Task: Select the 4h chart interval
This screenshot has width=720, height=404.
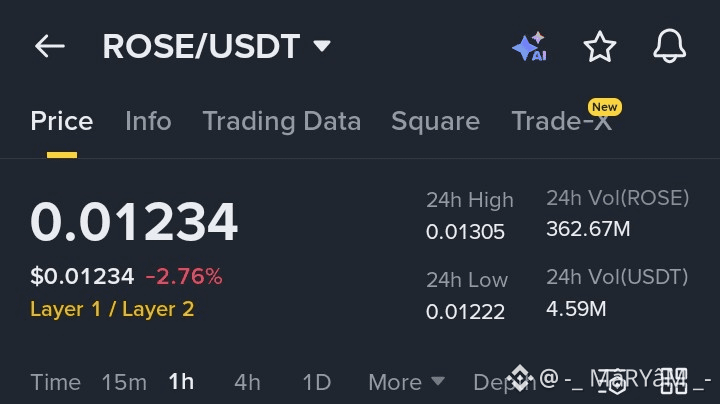Action: (x=247, y=382)
